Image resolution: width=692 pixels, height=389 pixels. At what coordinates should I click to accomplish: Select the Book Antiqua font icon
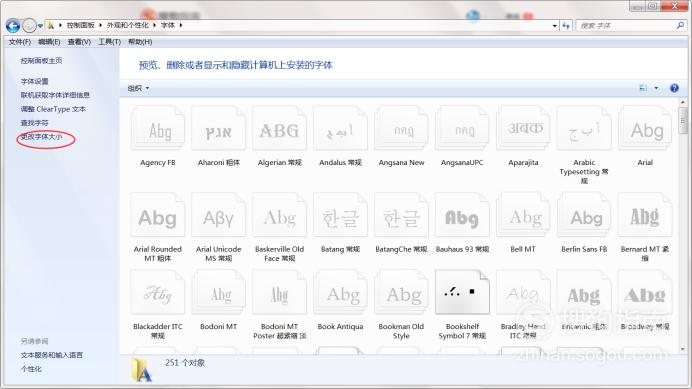point(340,293)
